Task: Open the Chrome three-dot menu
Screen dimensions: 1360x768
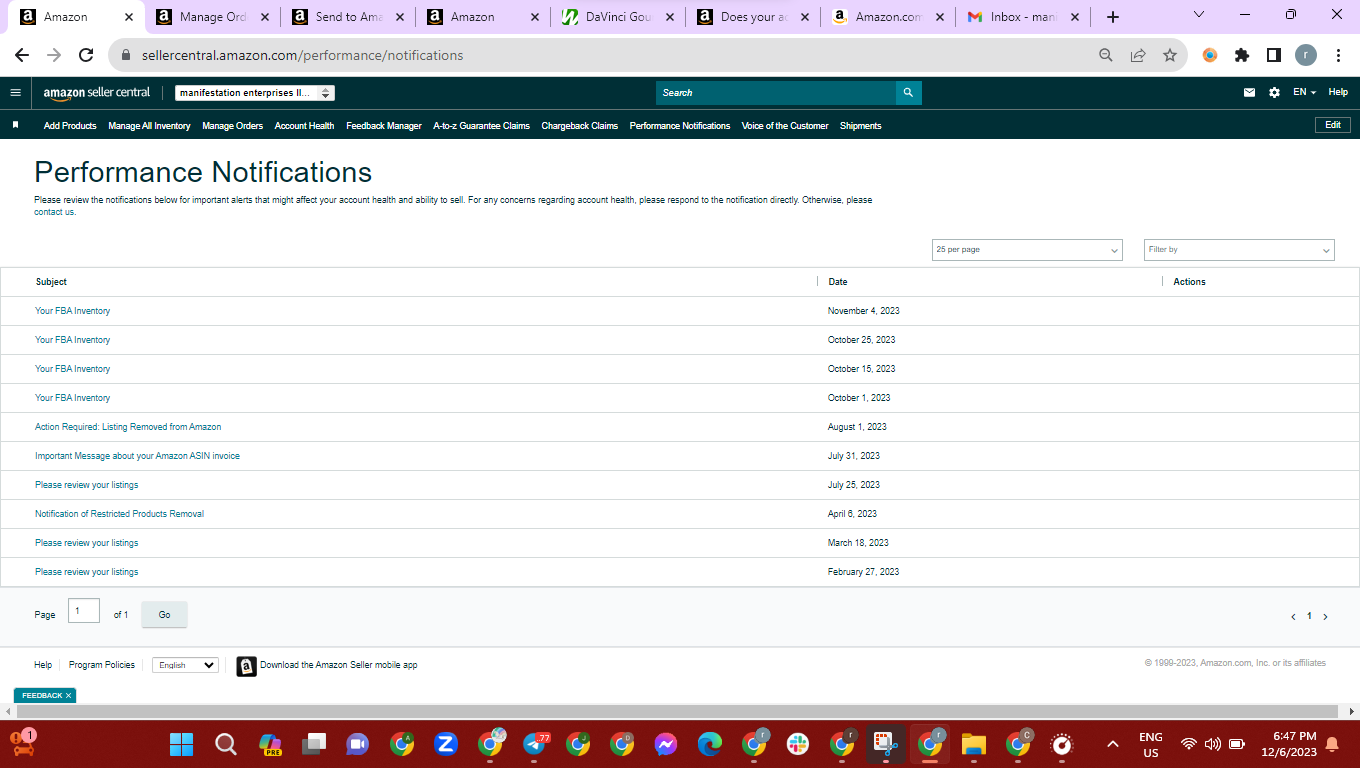Action: point(1338,56)
